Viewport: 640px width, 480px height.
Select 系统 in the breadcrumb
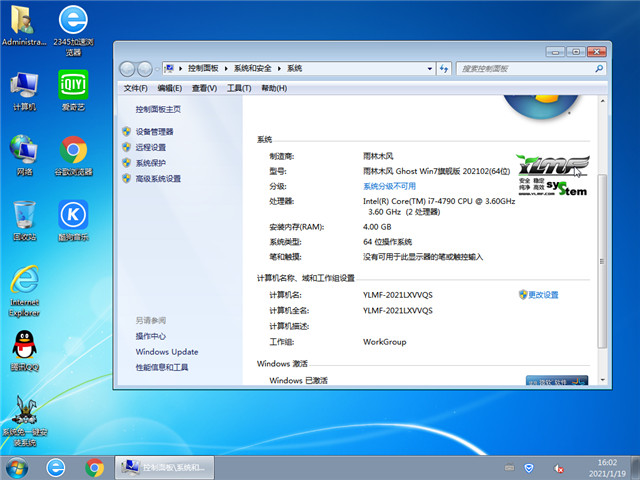[x=294, y=69]
